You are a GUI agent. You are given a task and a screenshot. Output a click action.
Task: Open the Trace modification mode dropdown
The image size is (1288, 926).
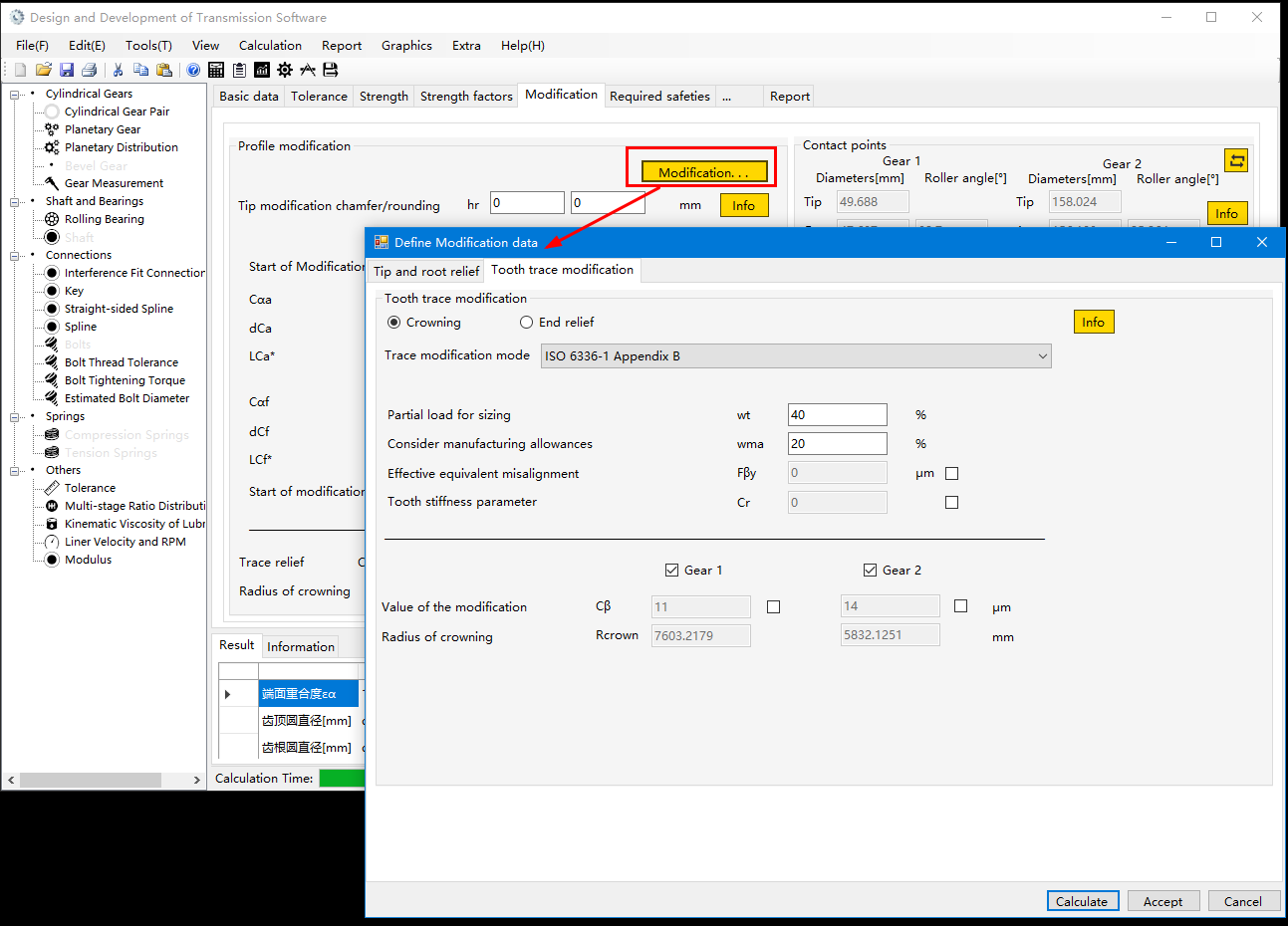[x=796, y=356]
